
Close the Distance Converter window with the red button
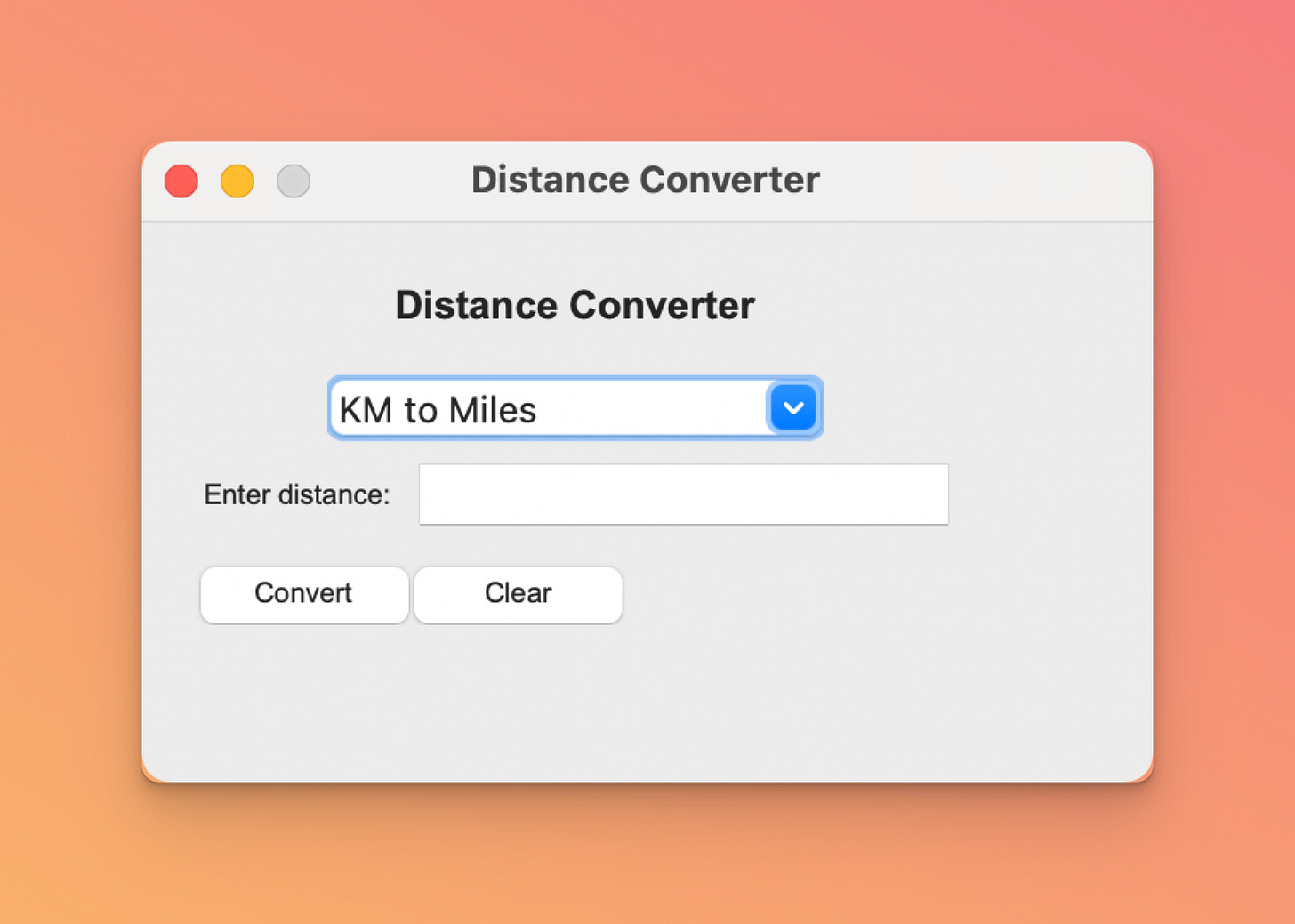click(x=181, y=181)
